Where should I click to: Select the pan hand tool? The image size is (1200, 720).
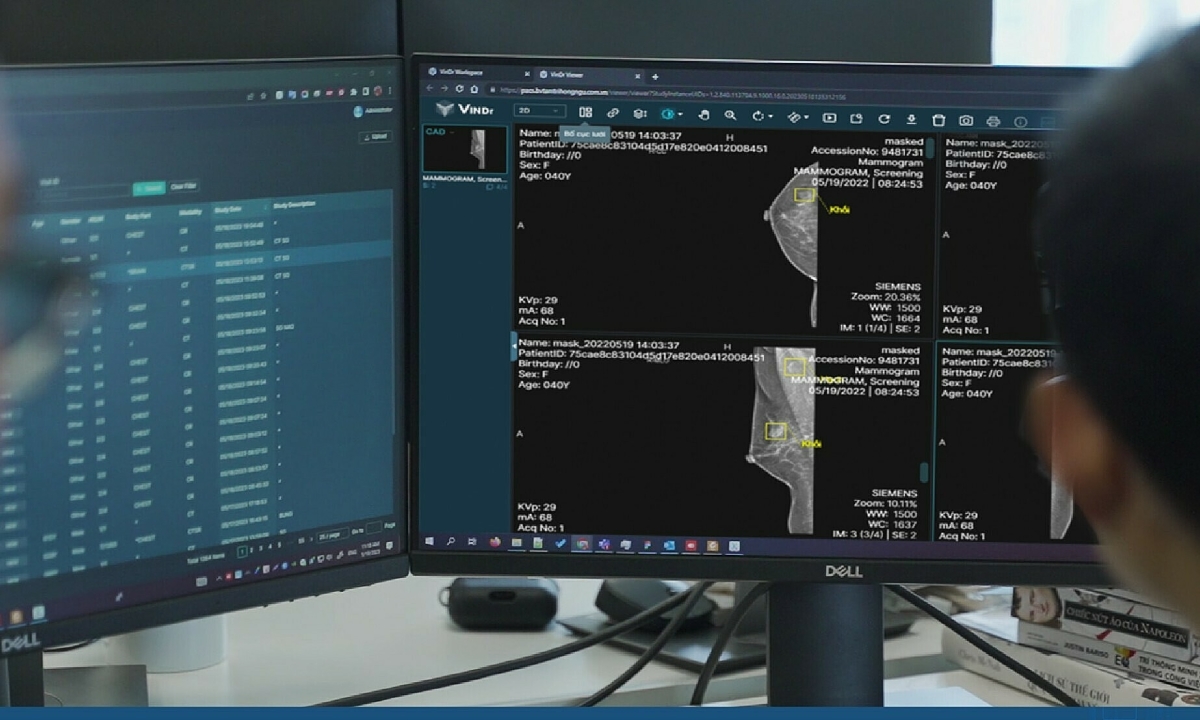pyautogui.click(x=703, y=116)
